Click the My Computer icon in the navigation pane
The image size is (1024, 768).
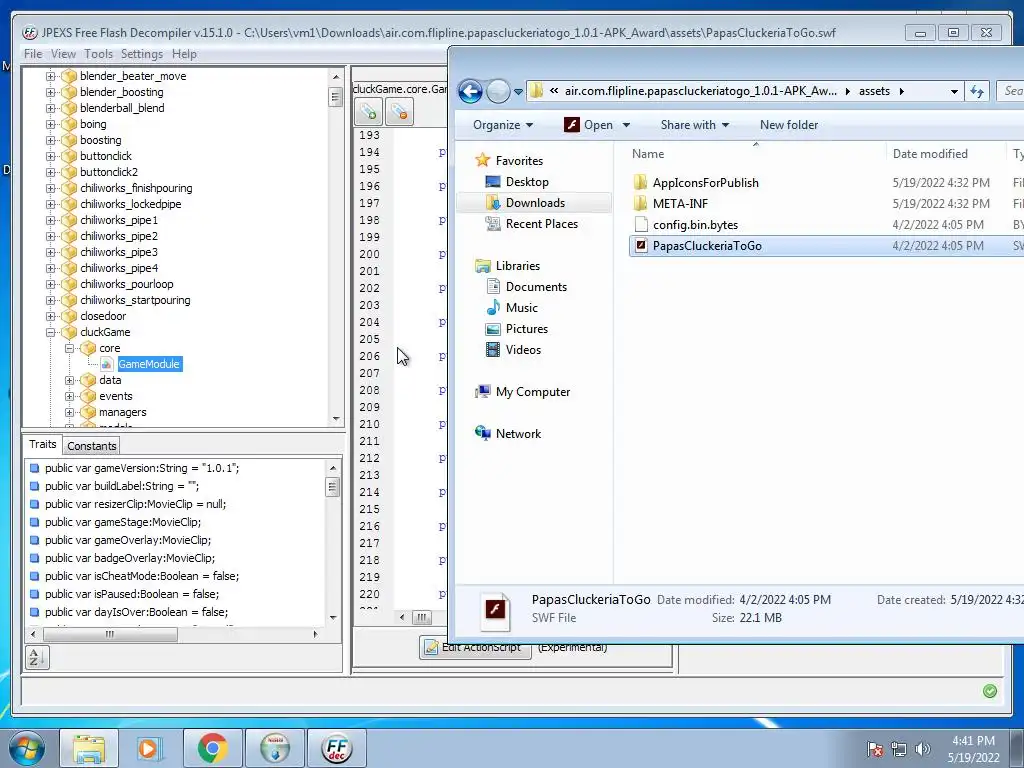click(483, 391)
